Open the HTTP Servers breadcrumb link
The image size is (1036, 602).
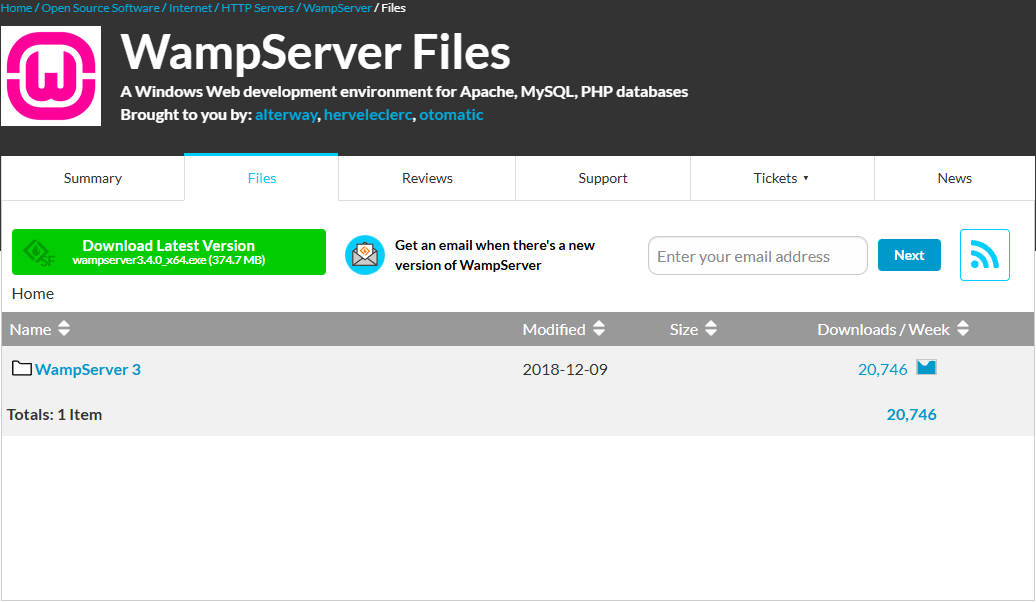coord(258,8)
